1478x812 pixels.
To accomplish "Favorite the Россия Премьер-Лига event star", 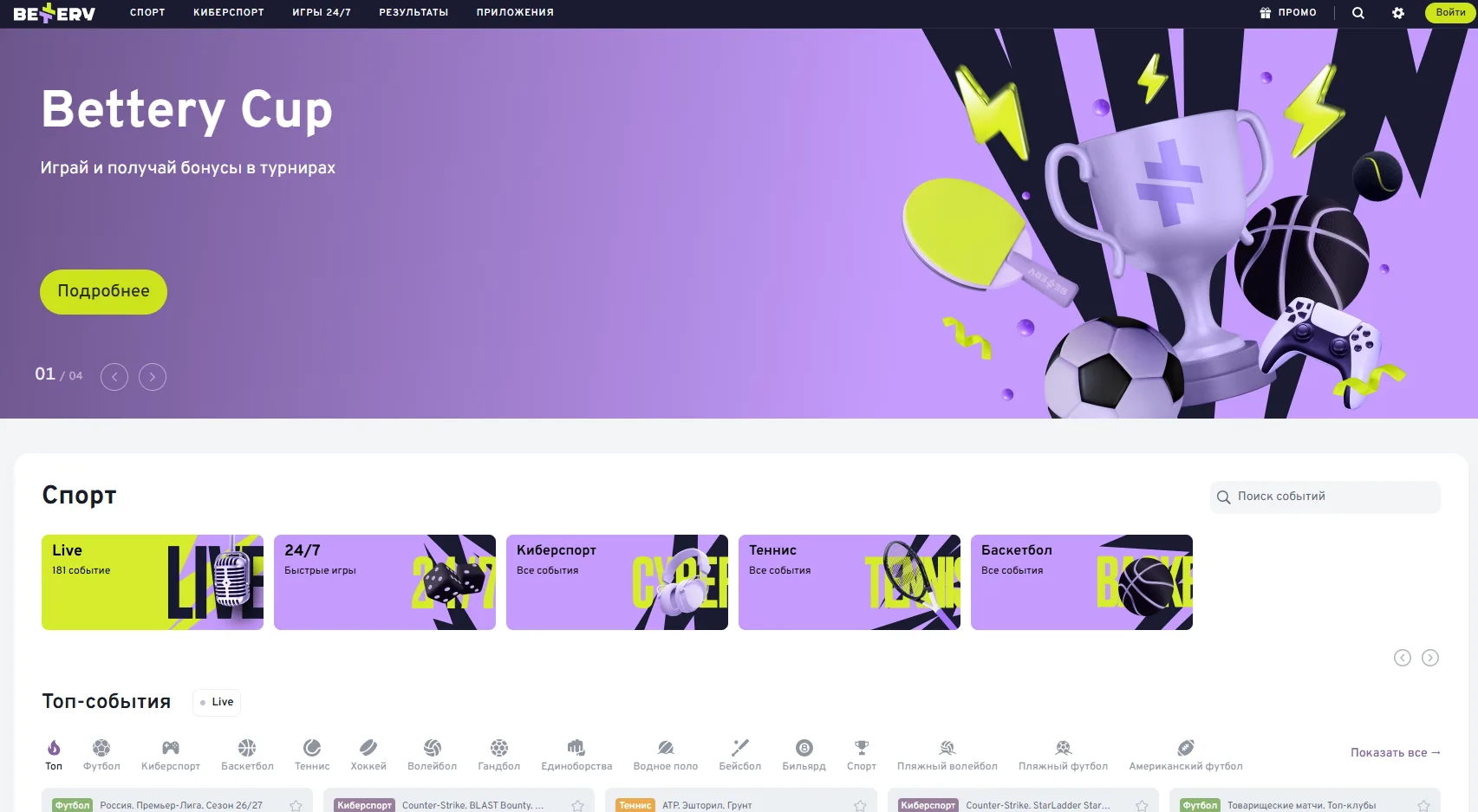I will (296, 806).
